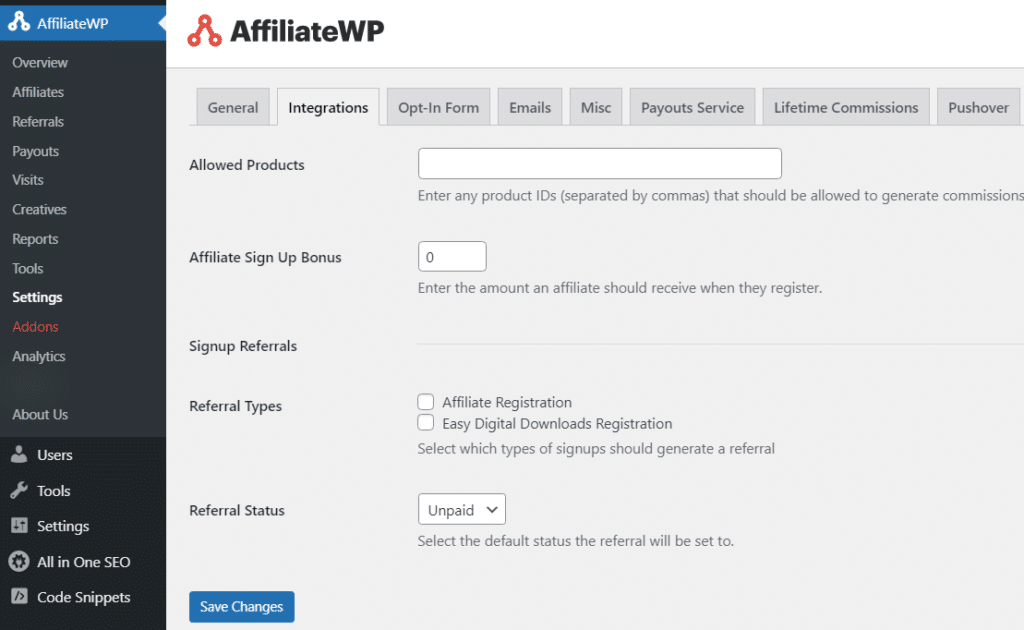The image size is (1024, 630).
Task: Click the Save Changes button
Action: point(242,606)
